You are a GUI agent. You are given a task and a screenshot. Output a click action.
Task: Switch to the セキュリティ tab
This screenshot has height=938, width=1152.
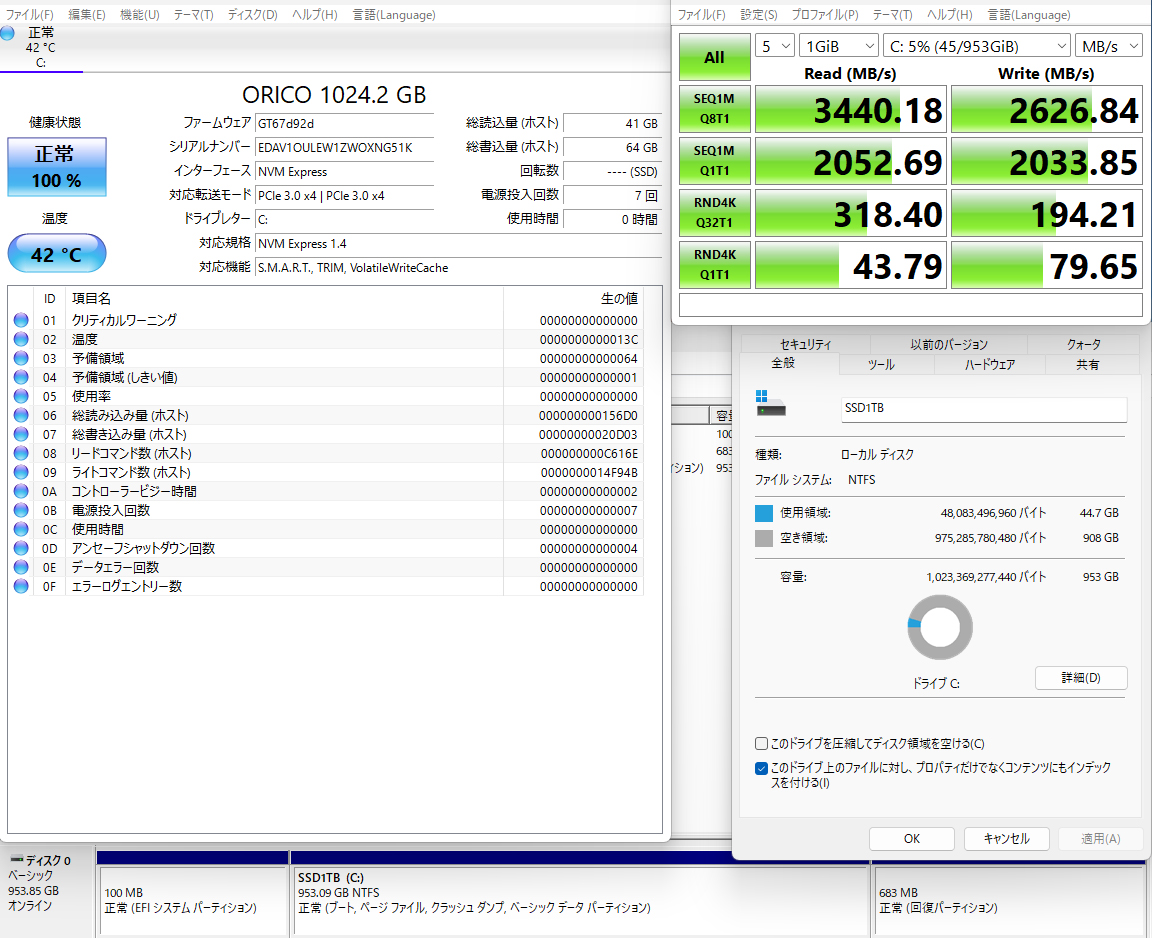click(x=805, y=344)
